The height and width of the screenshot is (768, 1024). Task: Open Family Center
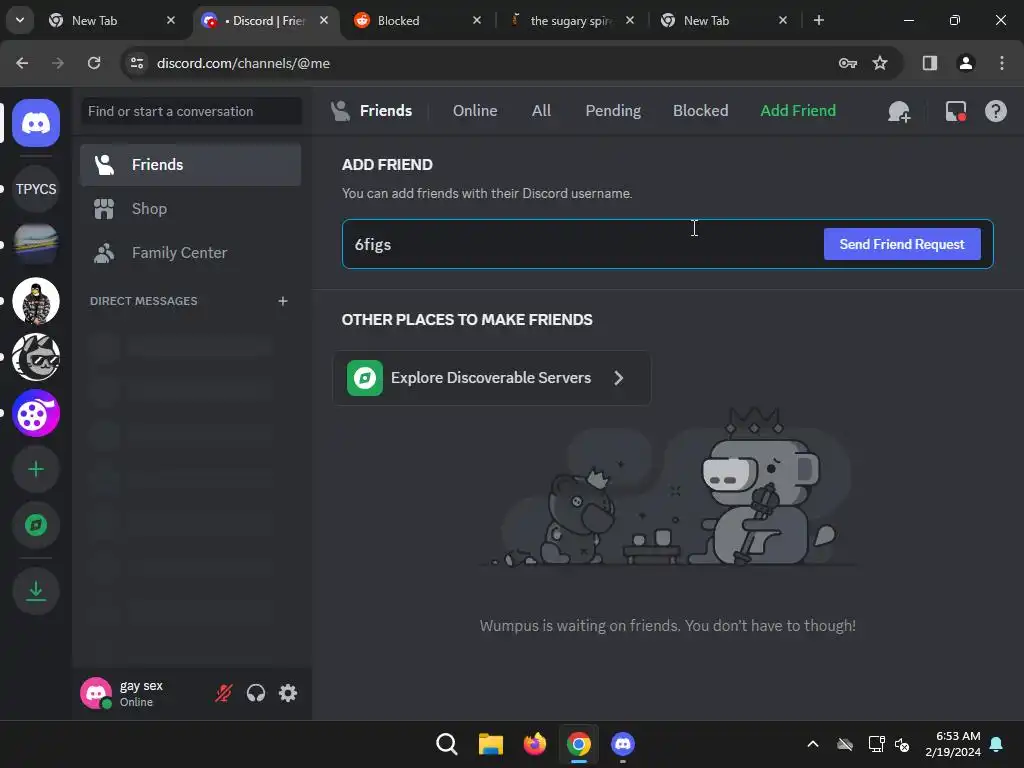[190, 253]
